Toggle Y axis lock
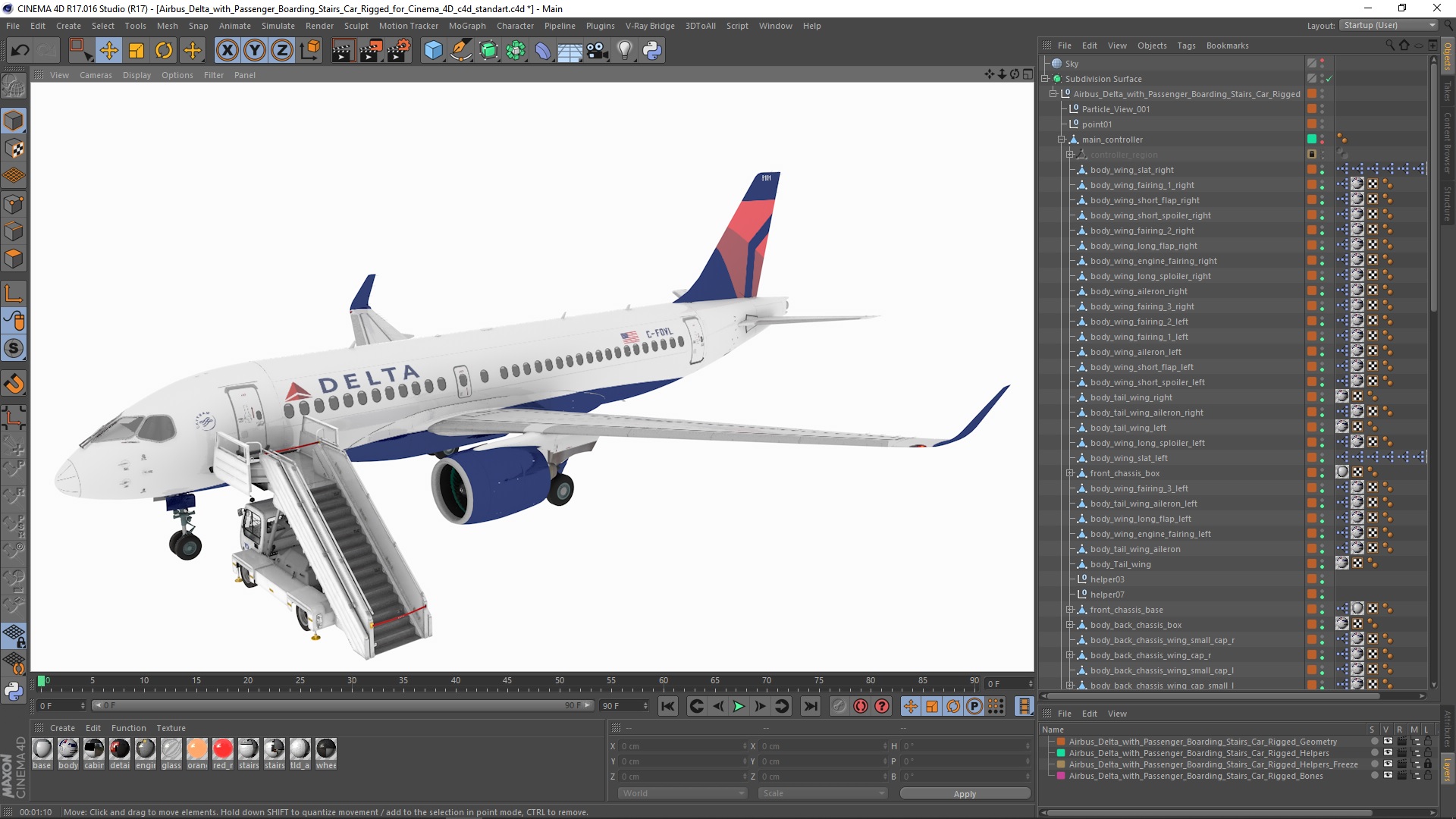 pos(255,51)
